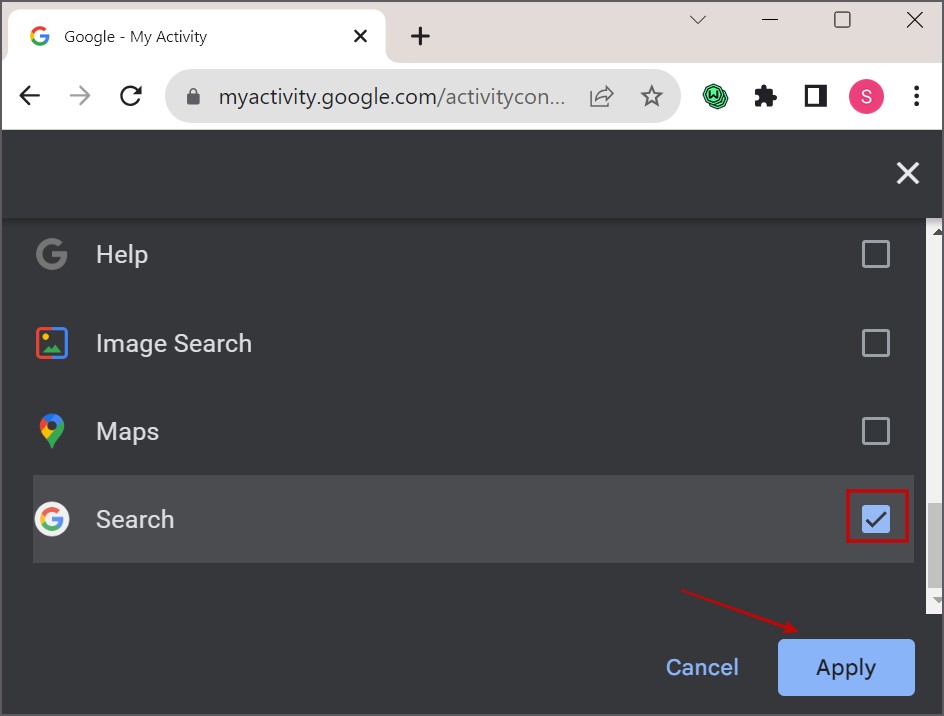Screen dimensions: 944x716
Task: Click the Help product icon
Action: [x=52, y=254]
